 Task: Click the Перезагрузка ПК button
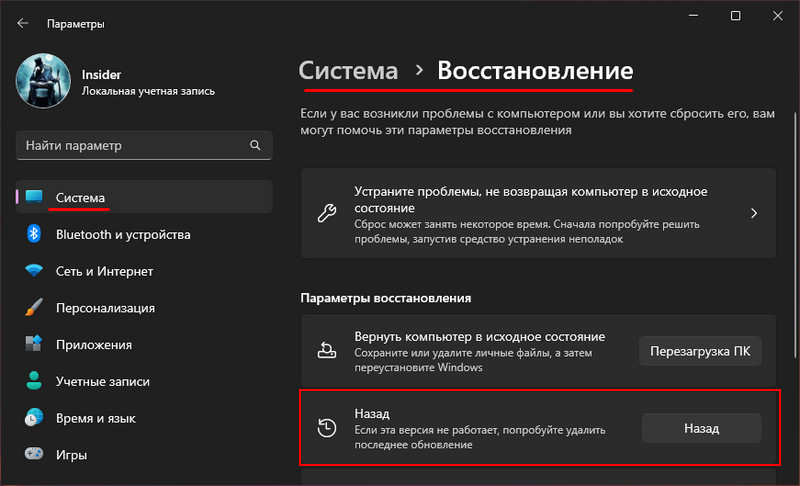coord(700,351)
